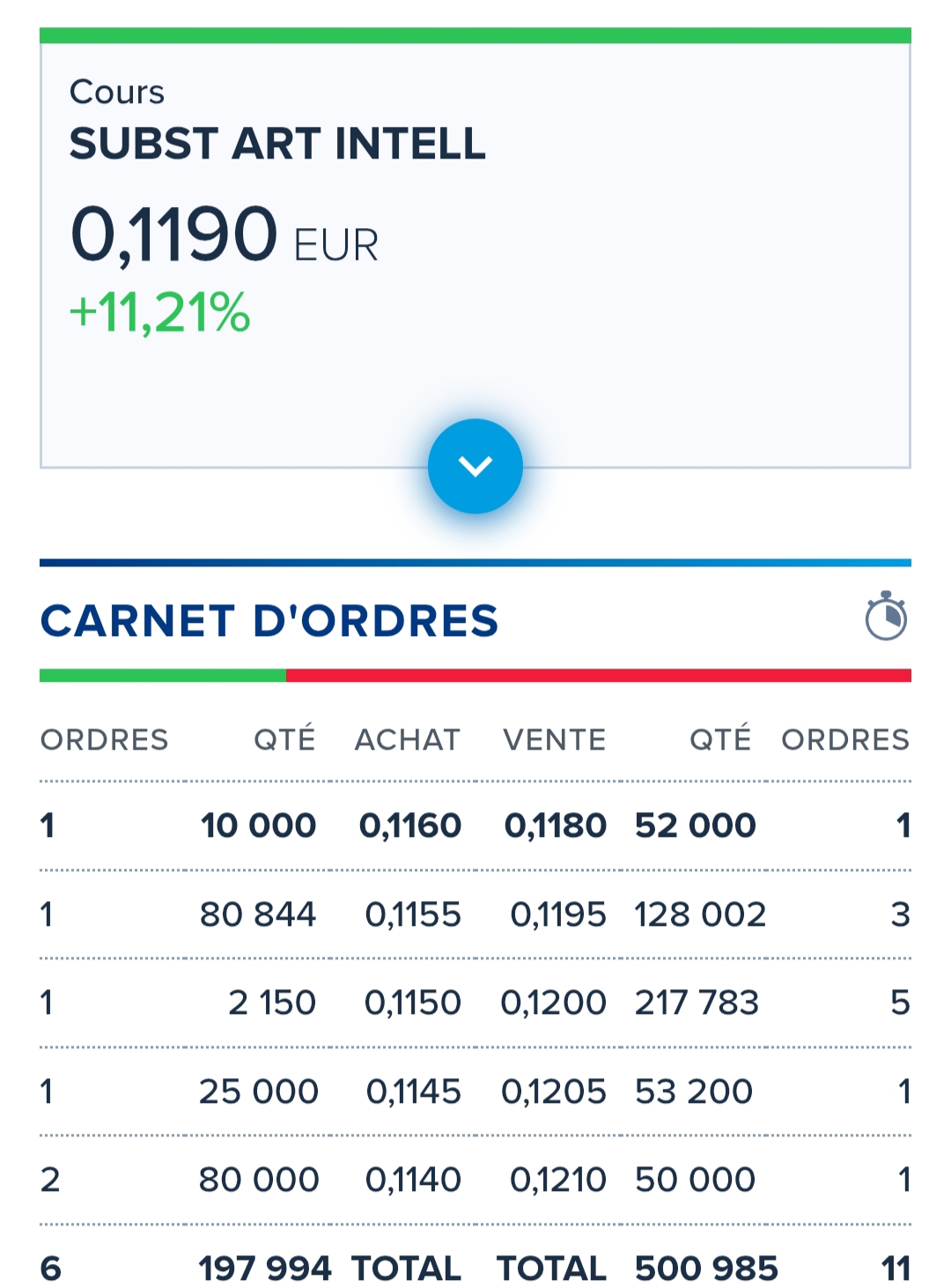Image resolution: width=951 pixels, height=1288 pixels.
Task: Select the SUBST ART INTELL stock title
Action: click(277, 144)
